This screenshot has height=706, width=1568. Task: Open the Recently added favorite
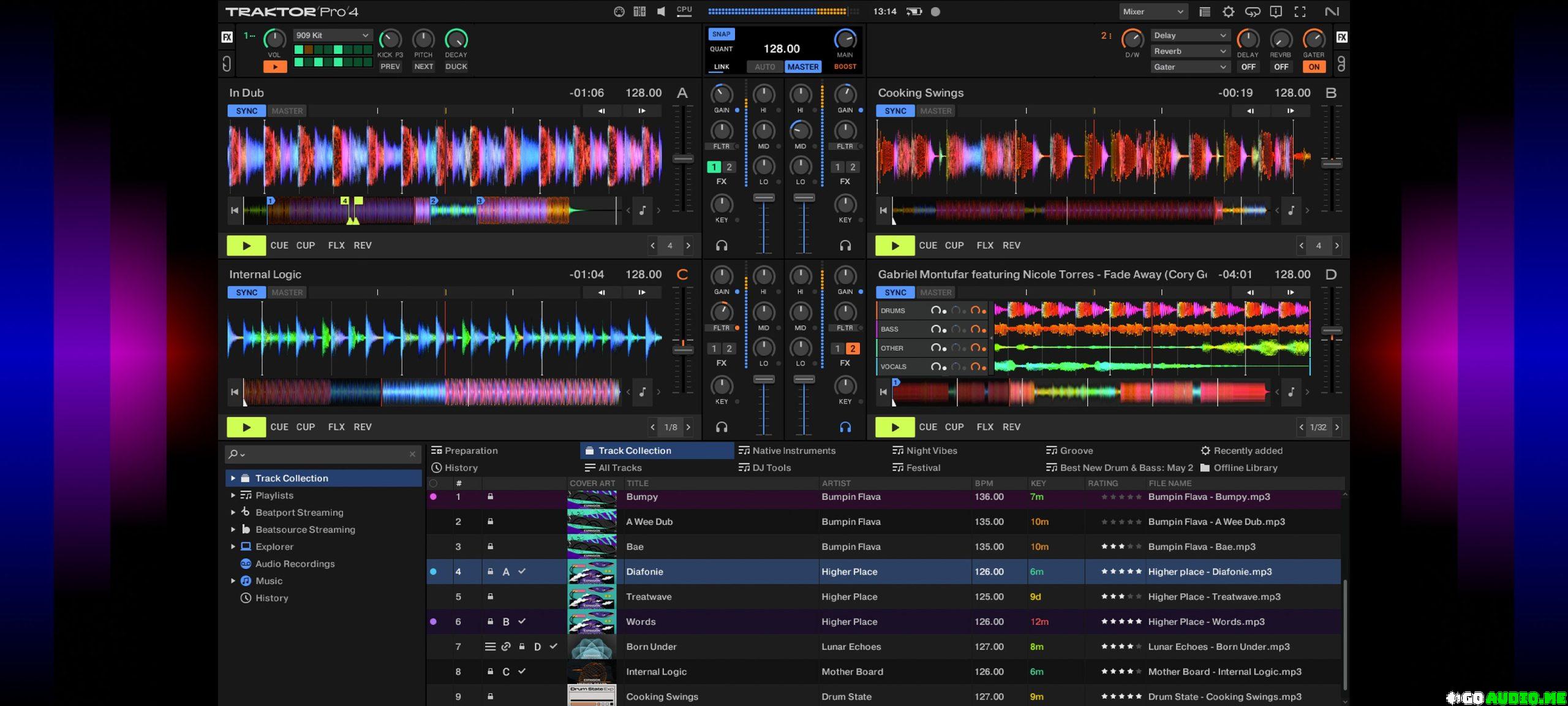click(x=1242, y=450)
